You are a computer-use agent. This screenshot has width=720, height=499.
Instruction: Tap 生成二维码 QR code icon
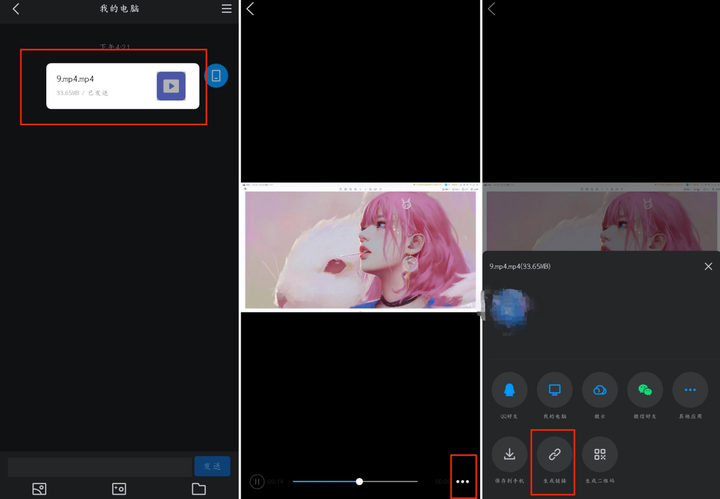[x=600, y=454]
